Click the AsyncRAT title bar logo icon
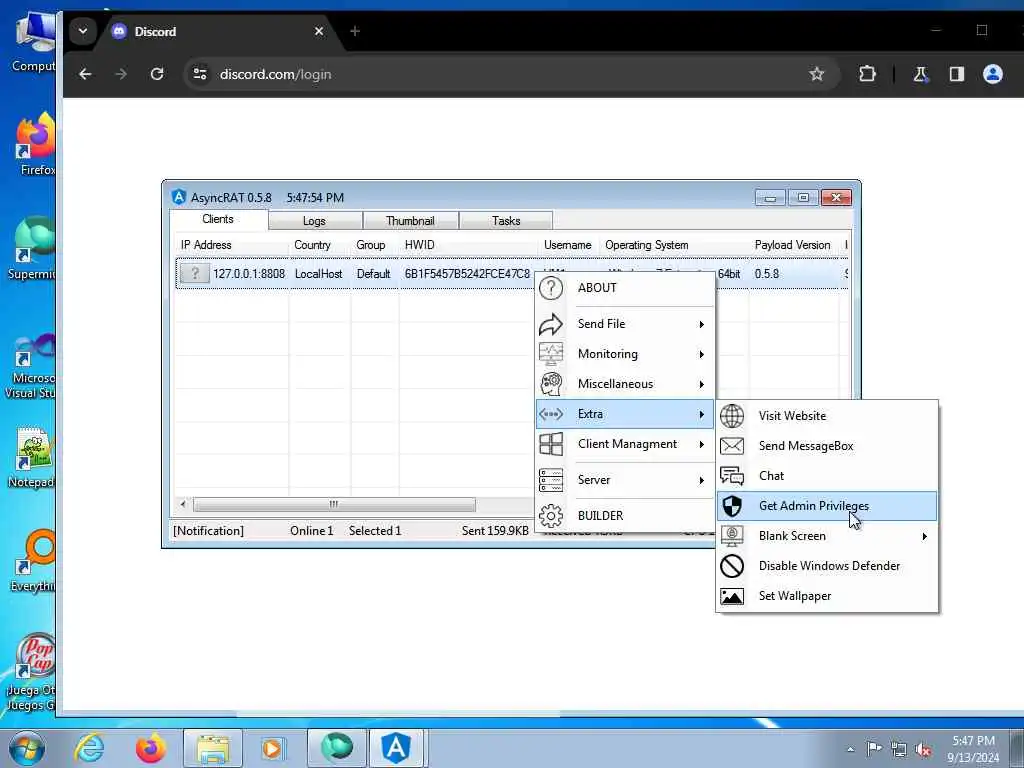Screen dimensions: 1024x768 click(178, 197)
